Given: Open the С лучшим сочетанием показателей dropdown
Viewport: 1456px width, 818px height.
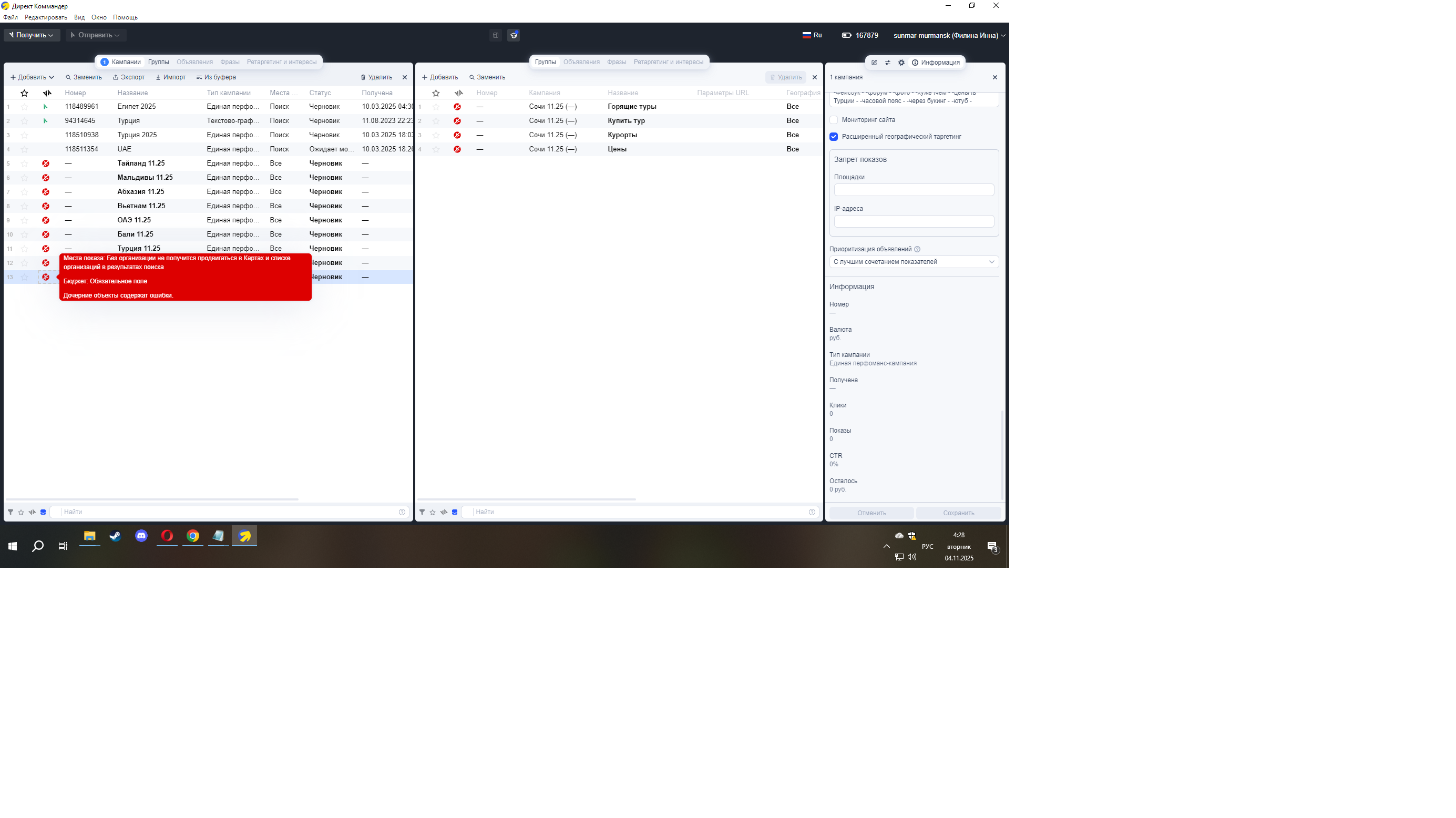Looking at the screenshot, I should click(914, 262).
